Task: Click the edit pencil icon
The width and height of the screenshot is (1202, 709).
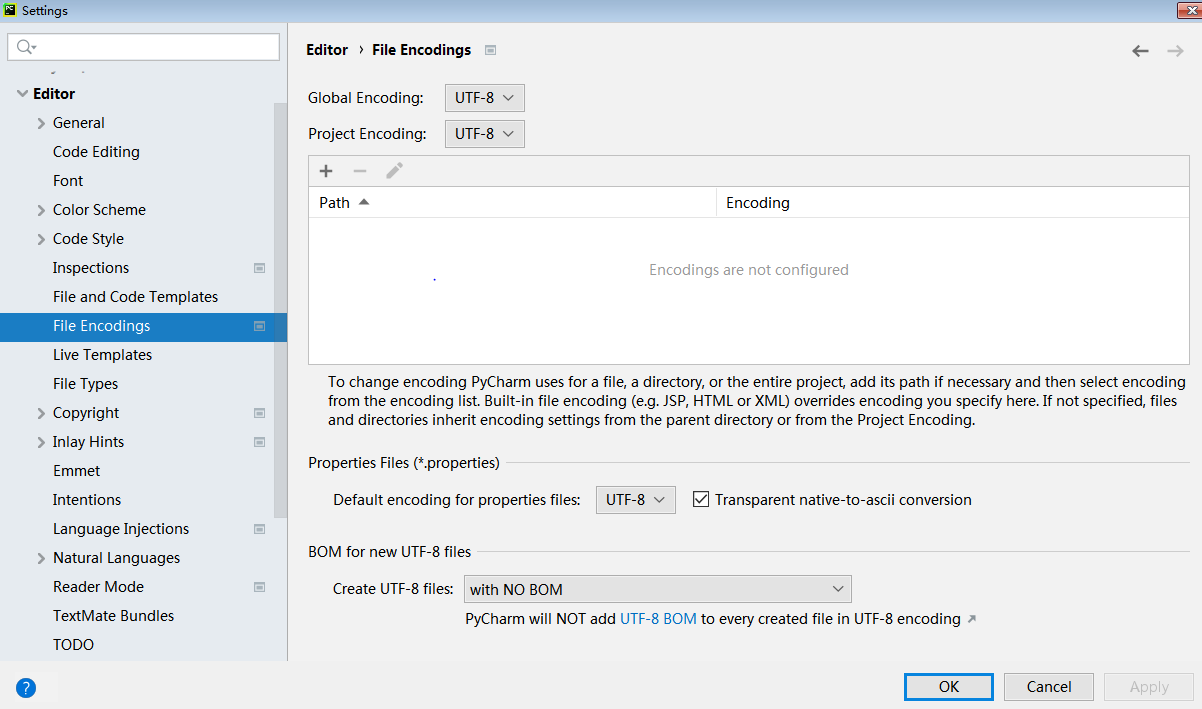Action: click(394, 171)
